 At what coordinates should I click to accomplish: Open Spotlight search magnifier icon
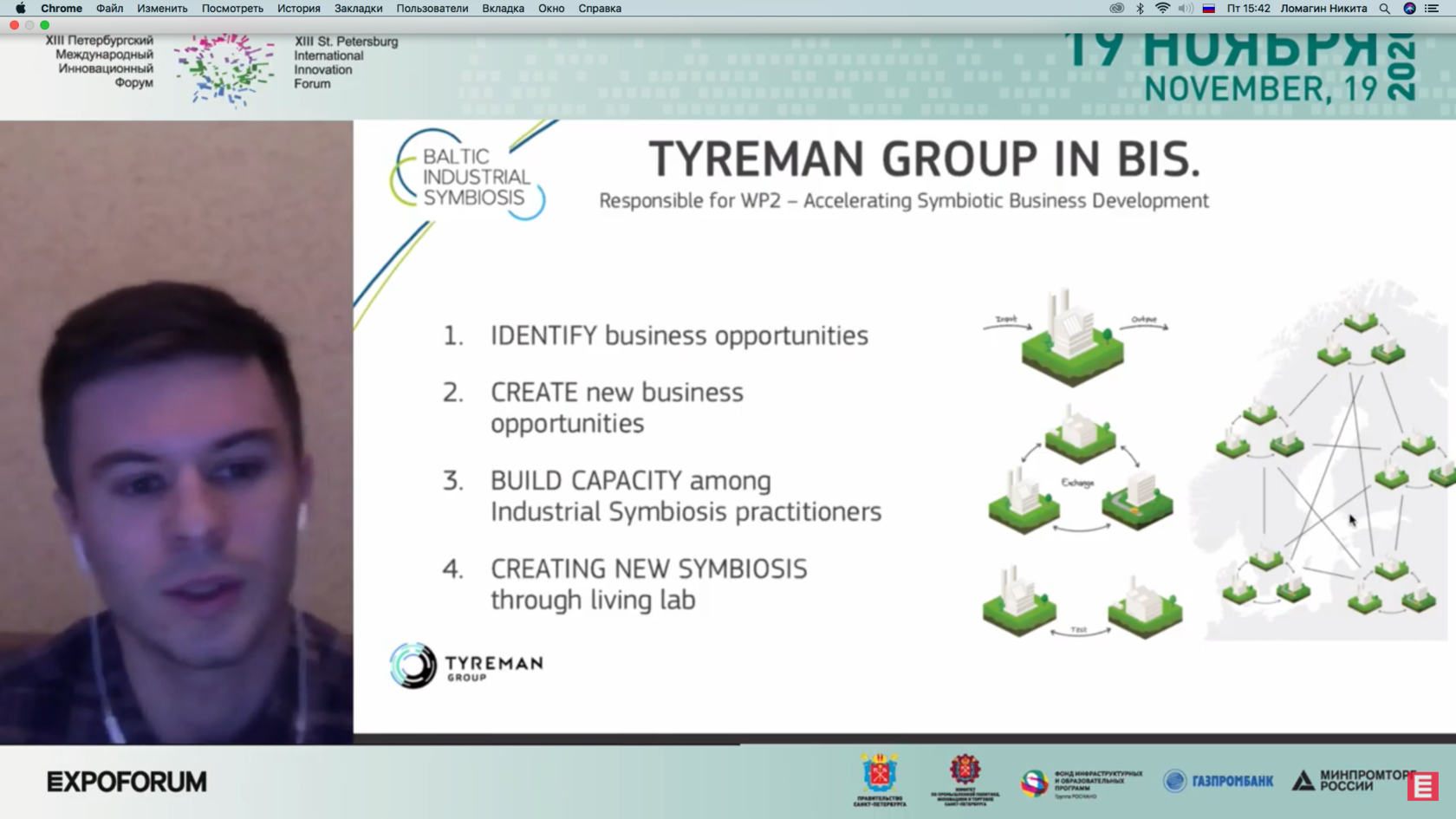[1385, 8]
